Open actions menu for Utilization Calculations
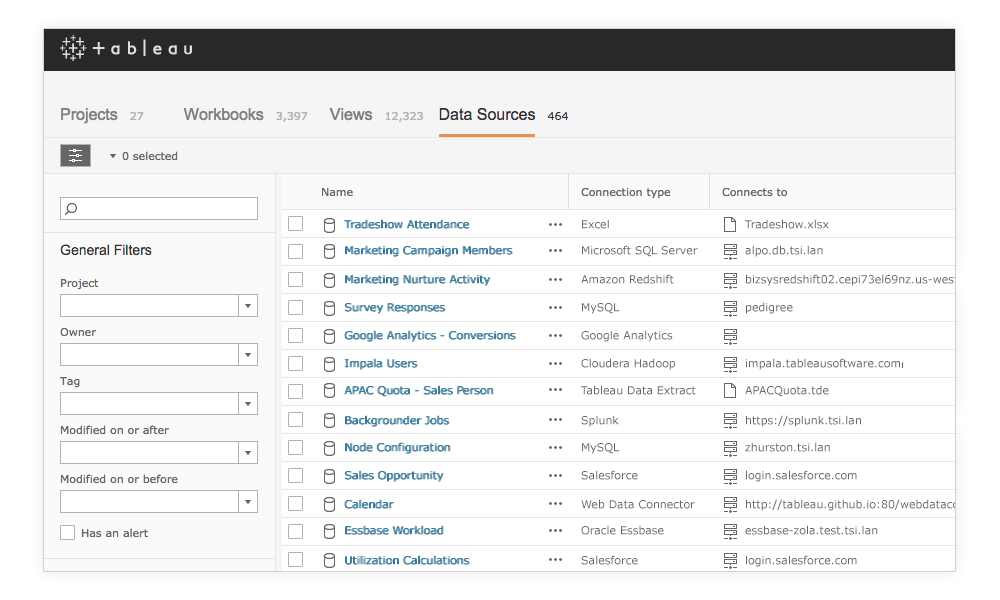 point(555,560)
